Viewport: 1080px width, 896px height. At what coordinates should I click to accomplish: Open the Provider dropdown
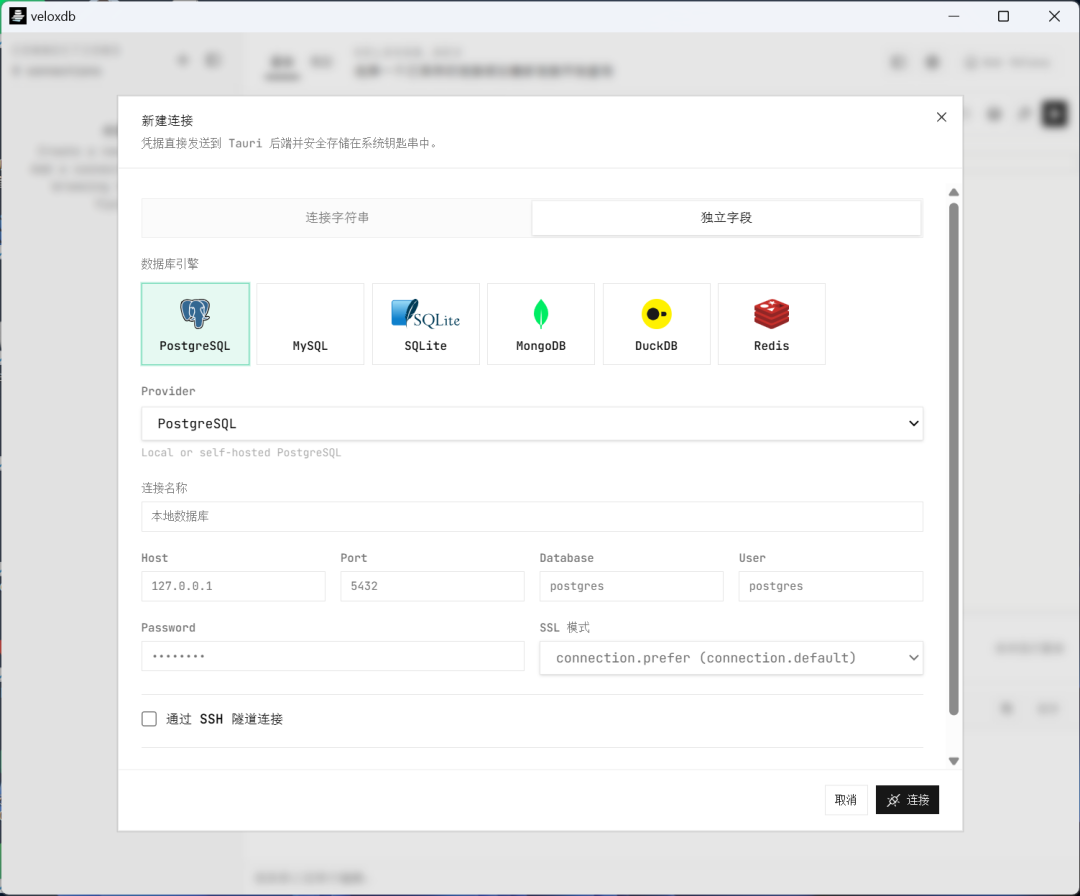point(532,424)
